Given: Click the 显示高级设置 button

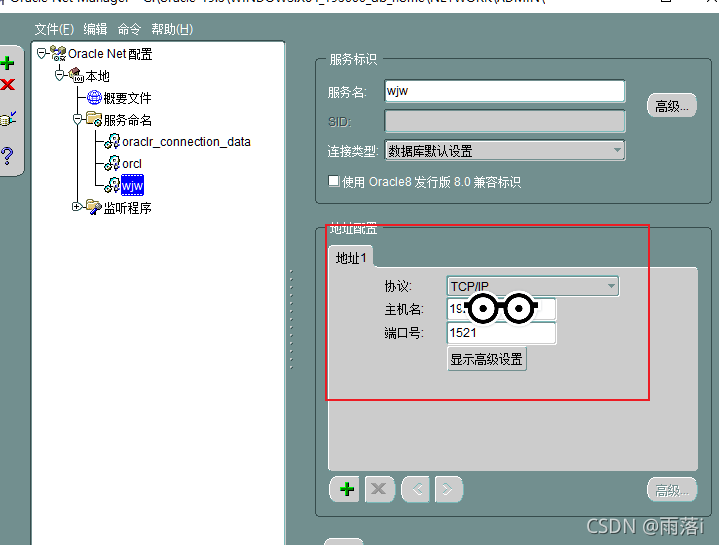Looking at the screenshot, I should click(x=487, y=359).
